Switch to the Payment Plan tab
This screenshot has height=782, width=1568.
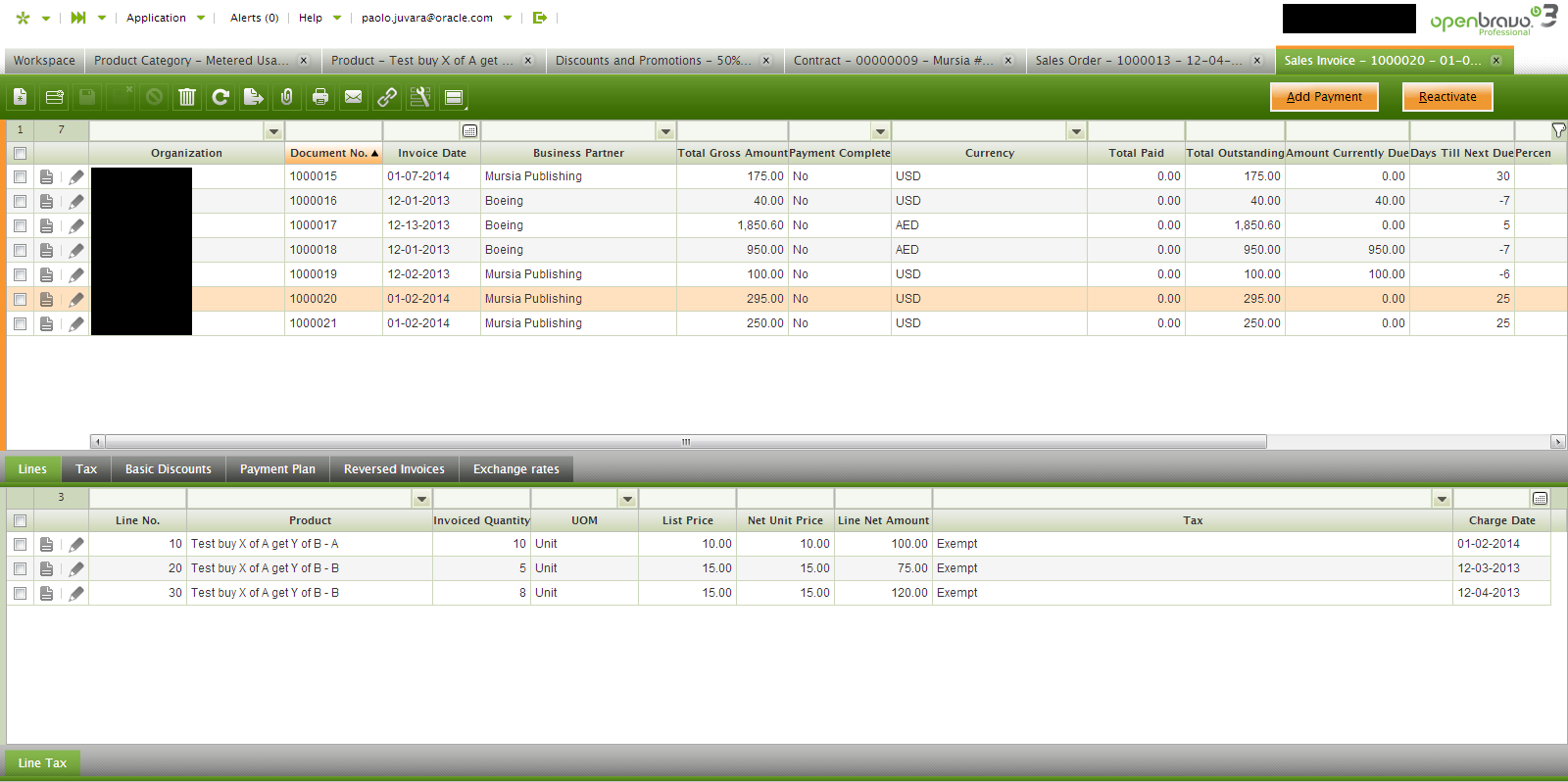[277, 469]
